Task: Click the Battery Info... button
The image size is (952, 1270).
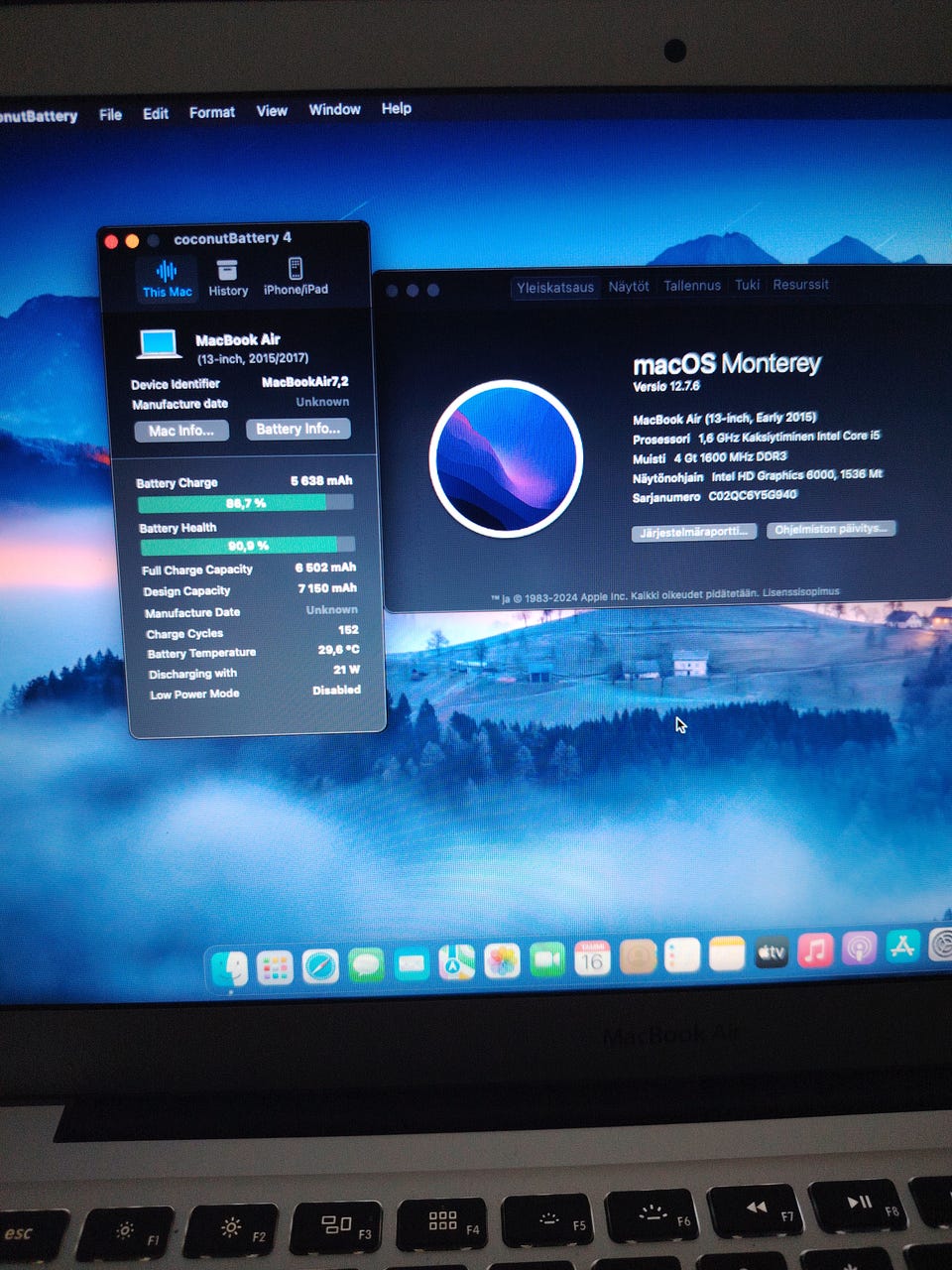Action: pos(297,429)
